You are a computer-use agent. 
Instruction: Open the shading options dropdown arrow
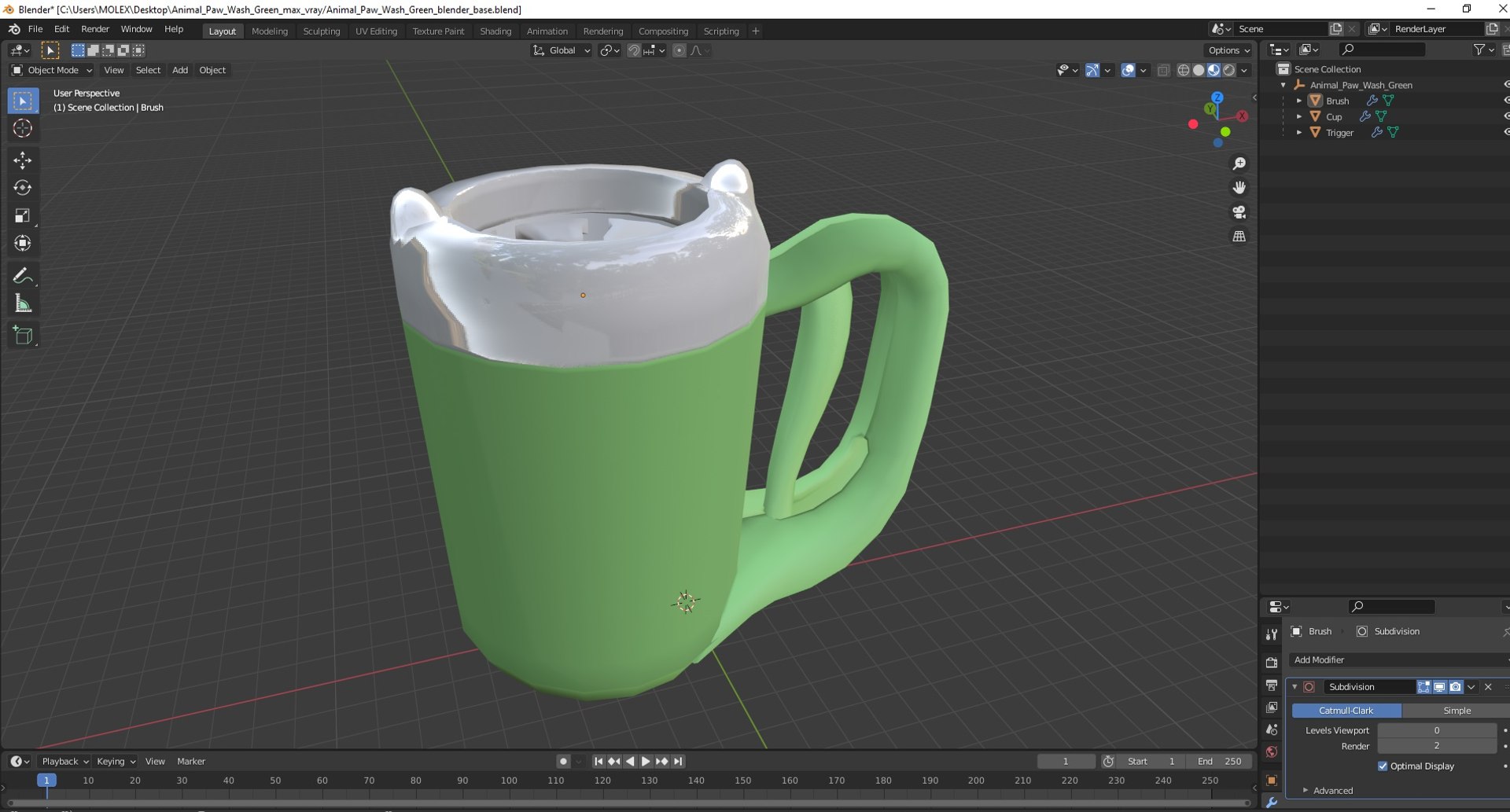1244,70
